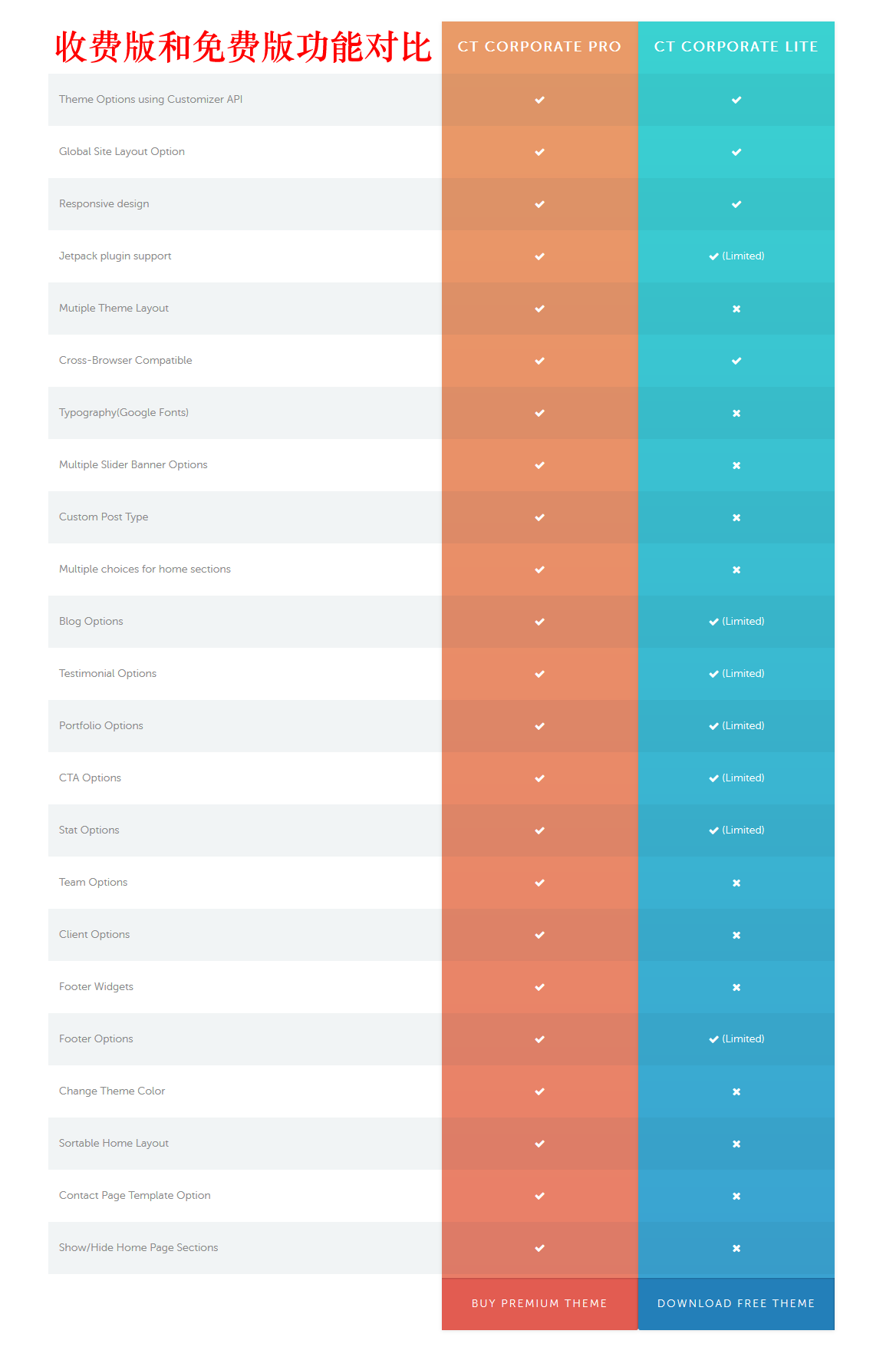Click Pro checkmark for Responsive design

(x=540, y=204)
